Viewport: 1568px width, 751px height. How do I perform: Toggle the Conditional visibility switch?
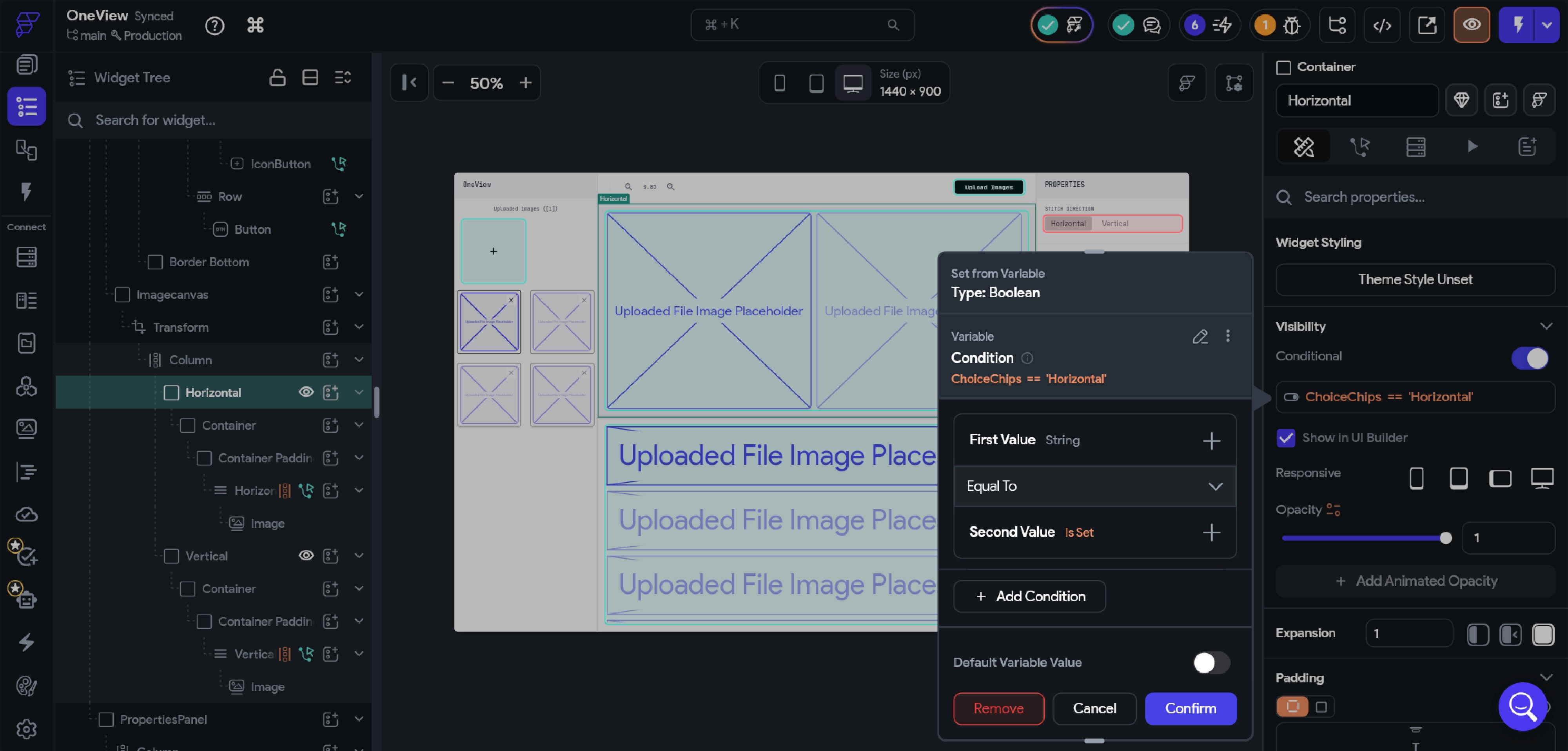1530,358
